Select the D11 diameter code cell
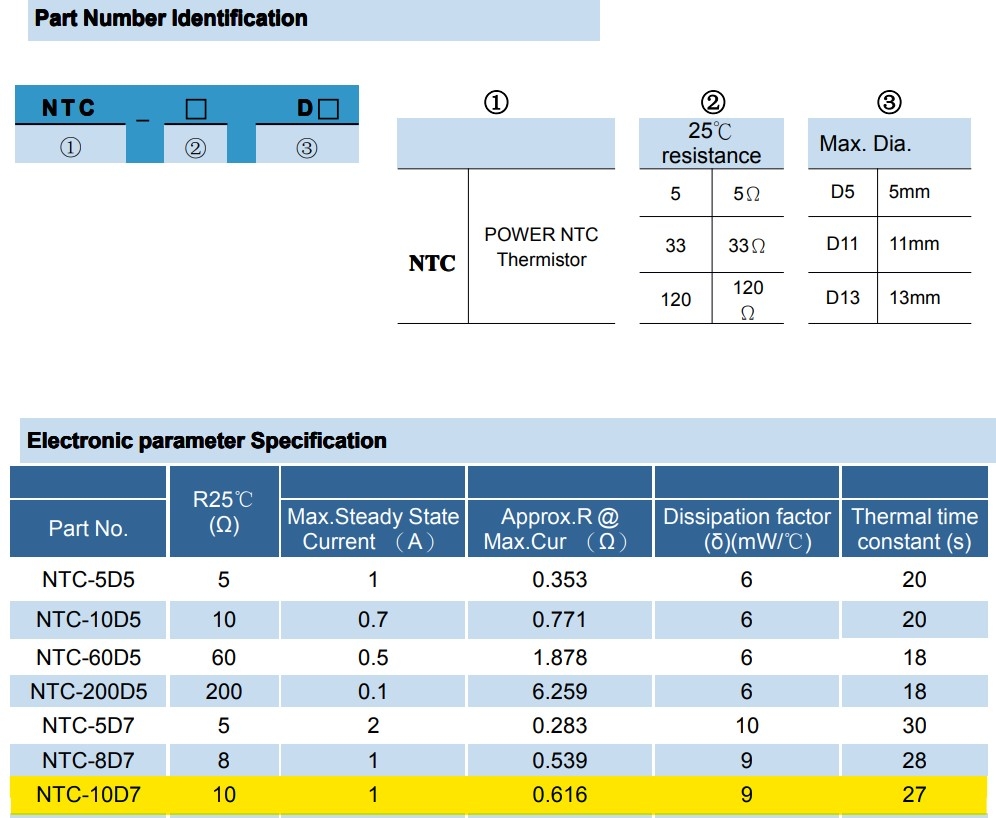Screen dimensions: 996x818 tap(842, 244)
